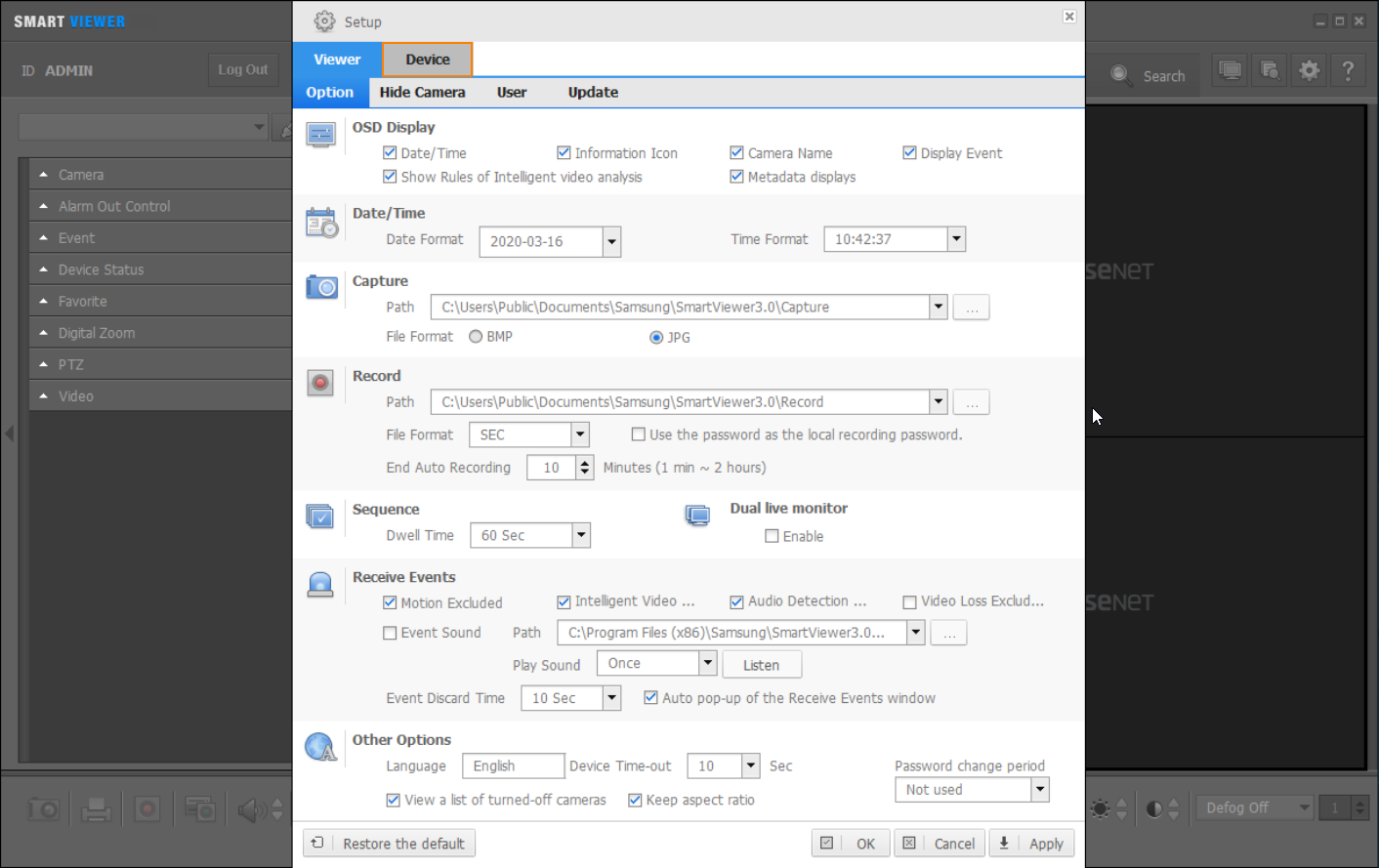Viewport: 1379px width, 868px height.
Task: Toggle Show Rules of Intelligent video analysis
Action: (x=390, y=177)
